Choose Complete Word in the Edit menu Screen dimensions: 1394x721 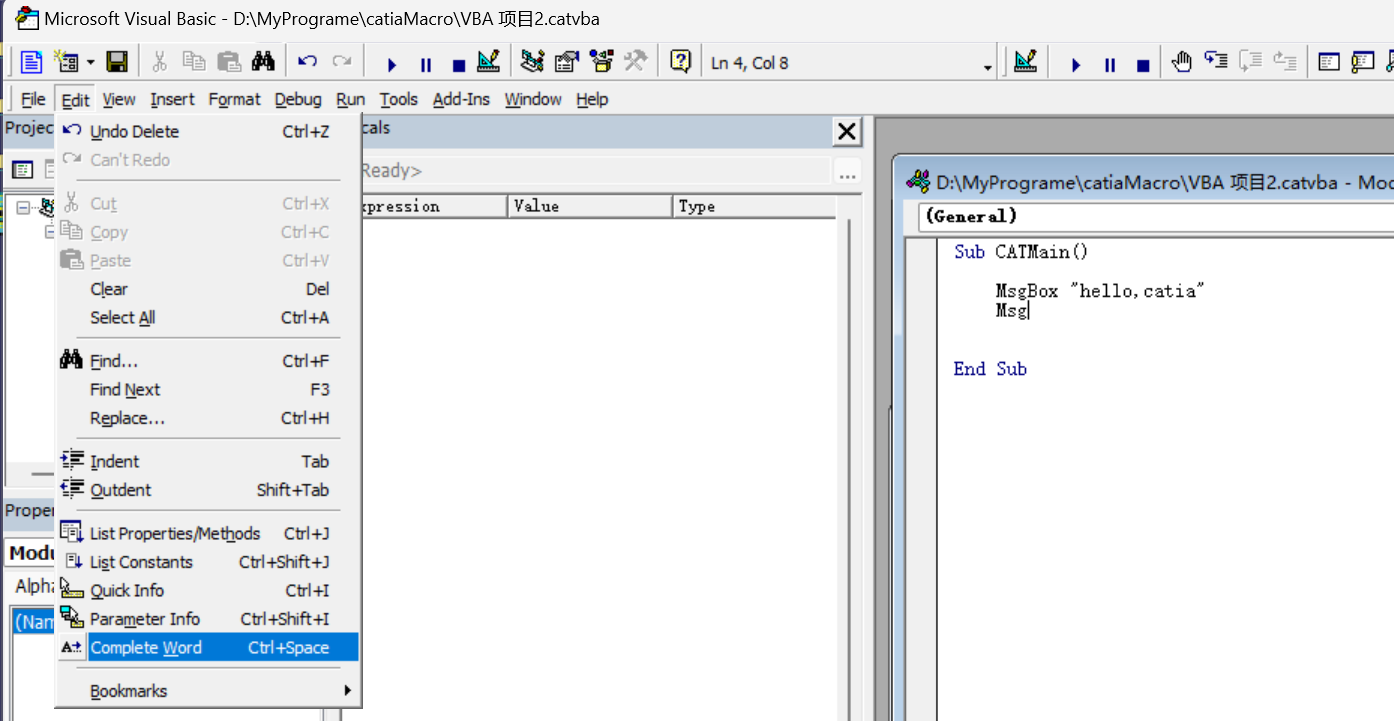click(208, 647)
